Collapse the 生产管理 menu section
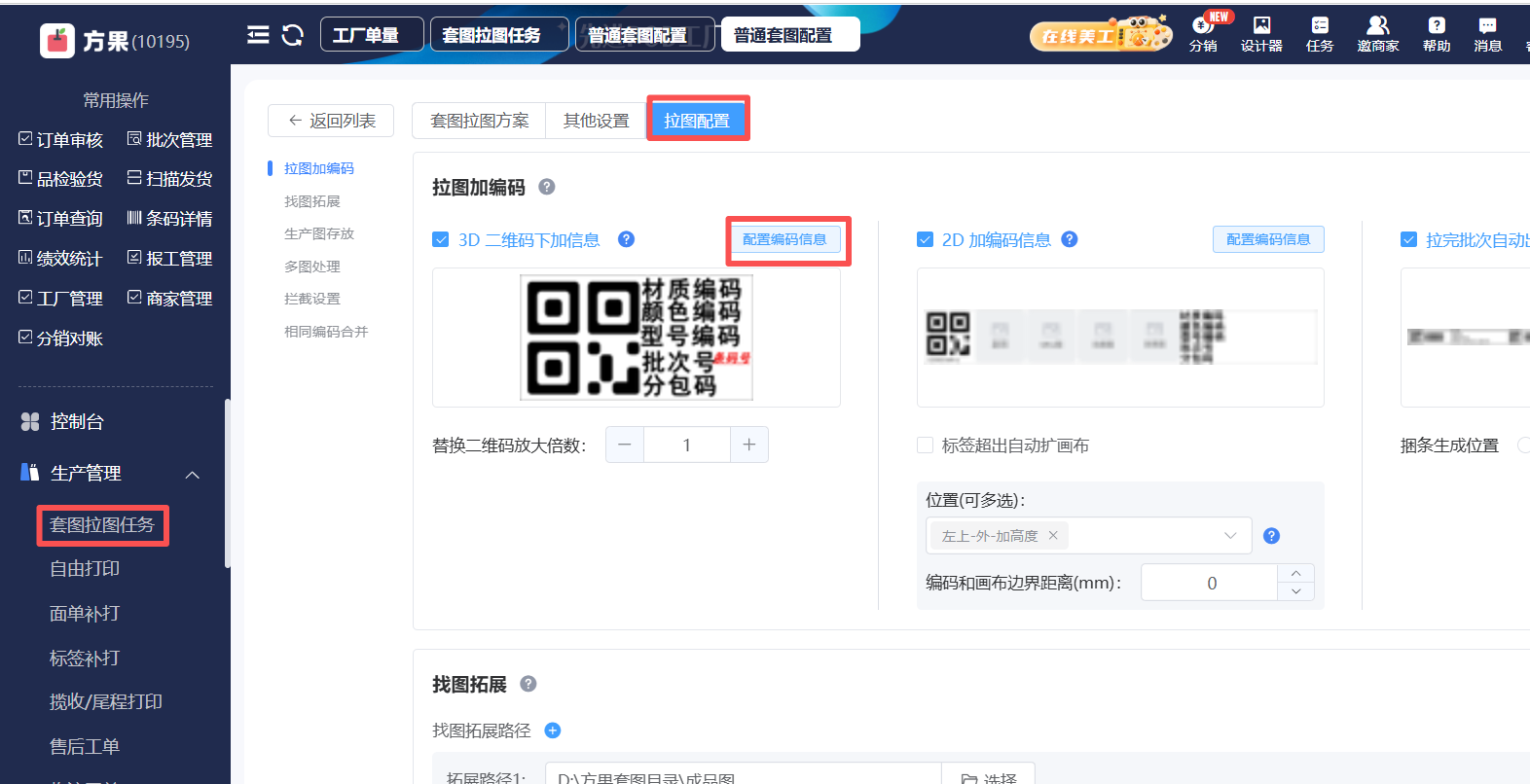1530x784 pixels. coord(193,474)
